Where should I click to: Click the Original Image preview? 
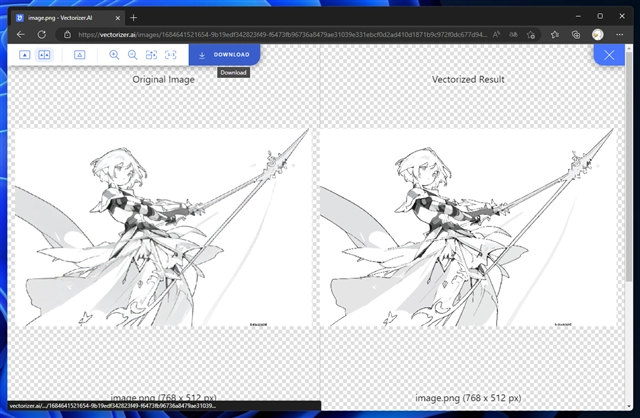pyautogui.click(x=162, y=227)
